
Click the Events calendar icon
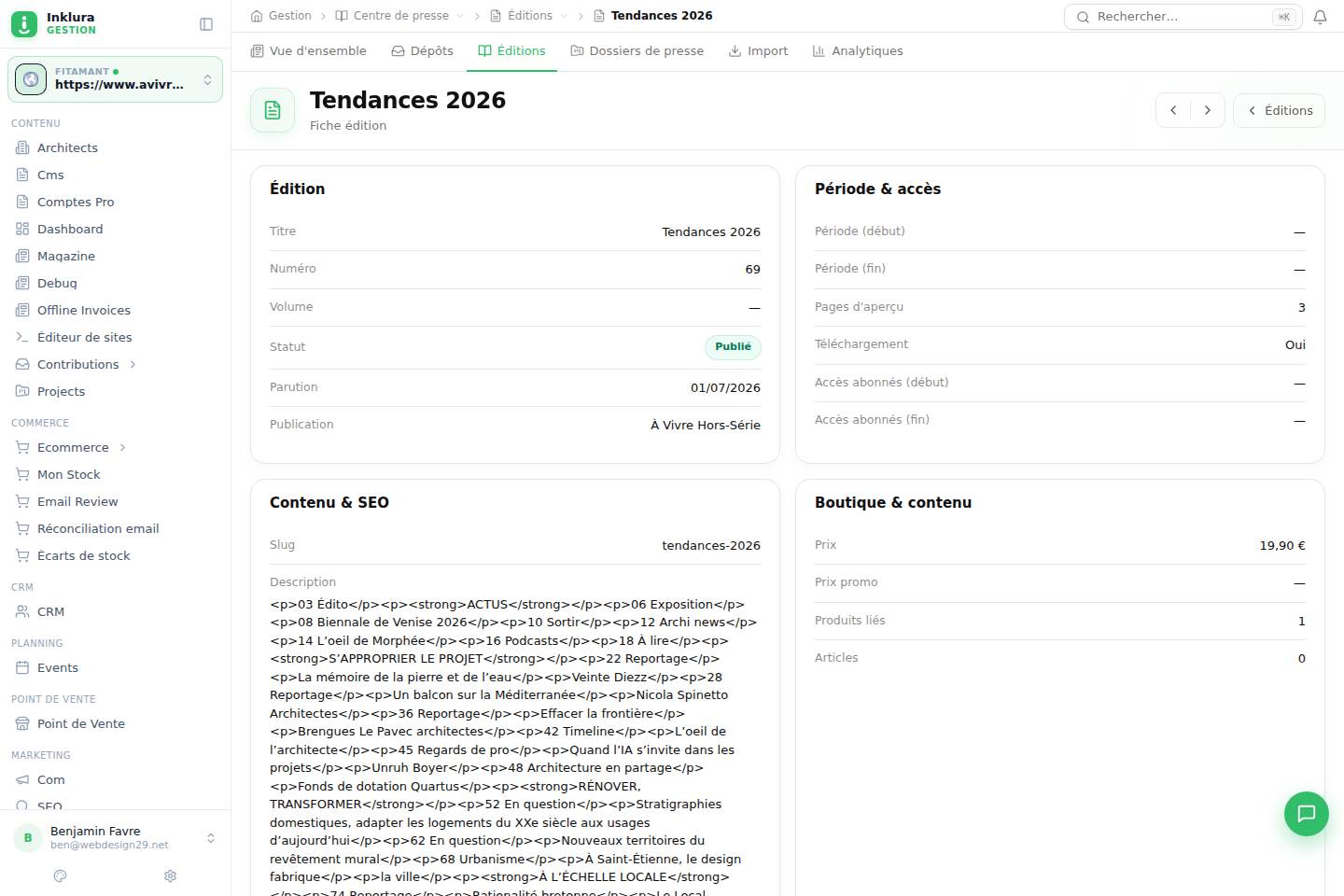coord(22,667)
